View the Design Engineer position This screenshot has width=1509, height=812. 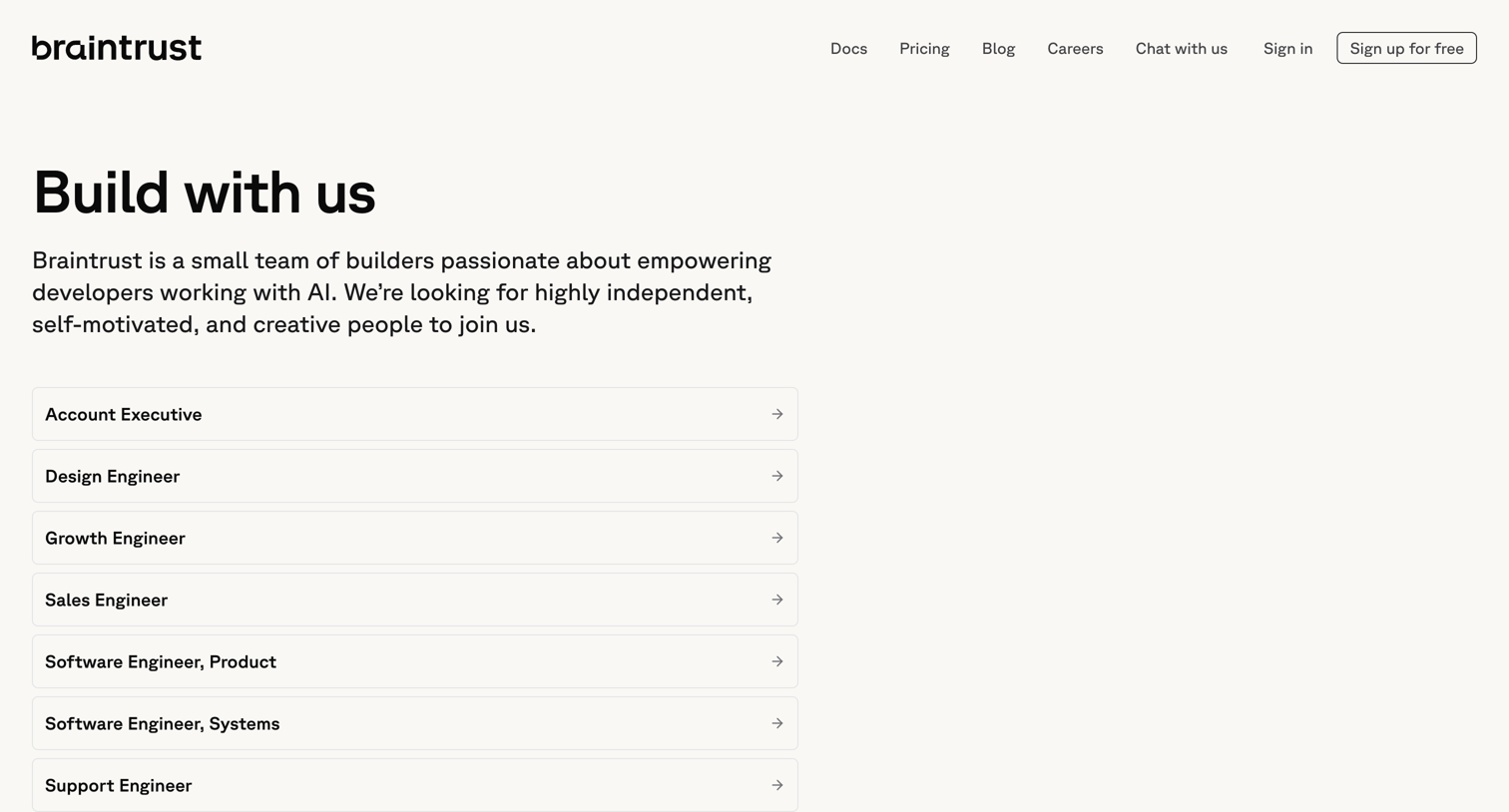coord(415,476)
